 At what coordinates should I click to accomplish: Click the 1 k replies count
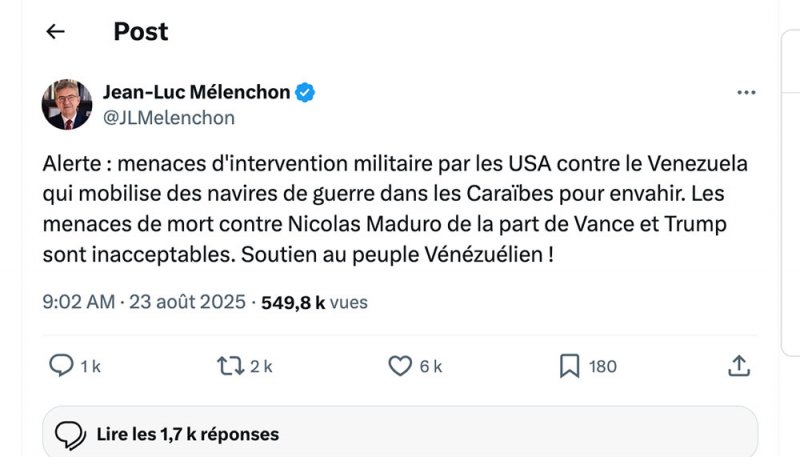[x=91, y=367]
